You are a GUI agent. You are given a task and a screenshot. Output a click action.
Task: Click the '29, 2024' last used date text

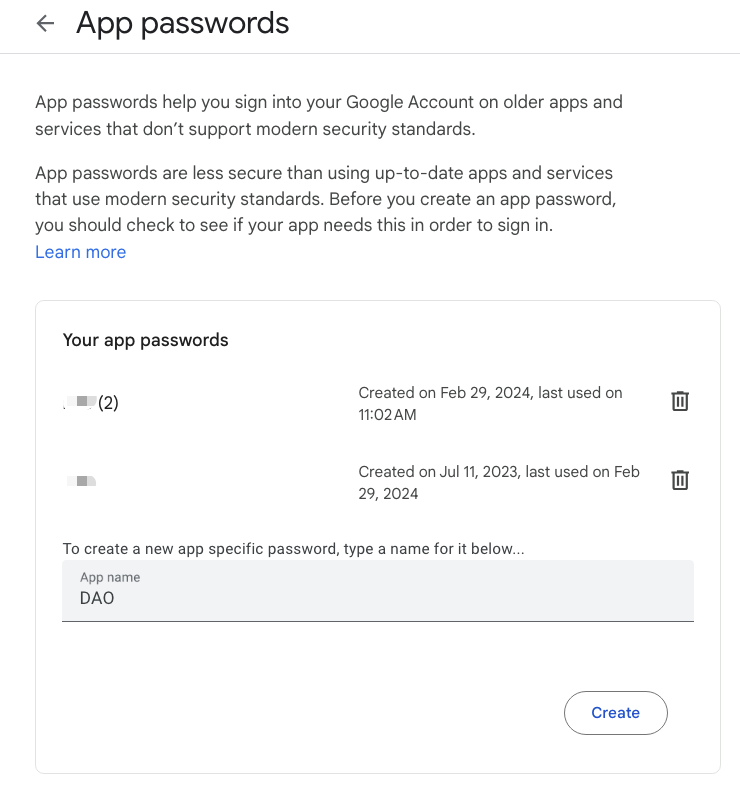pyautogui.click(x=388, y=494)
